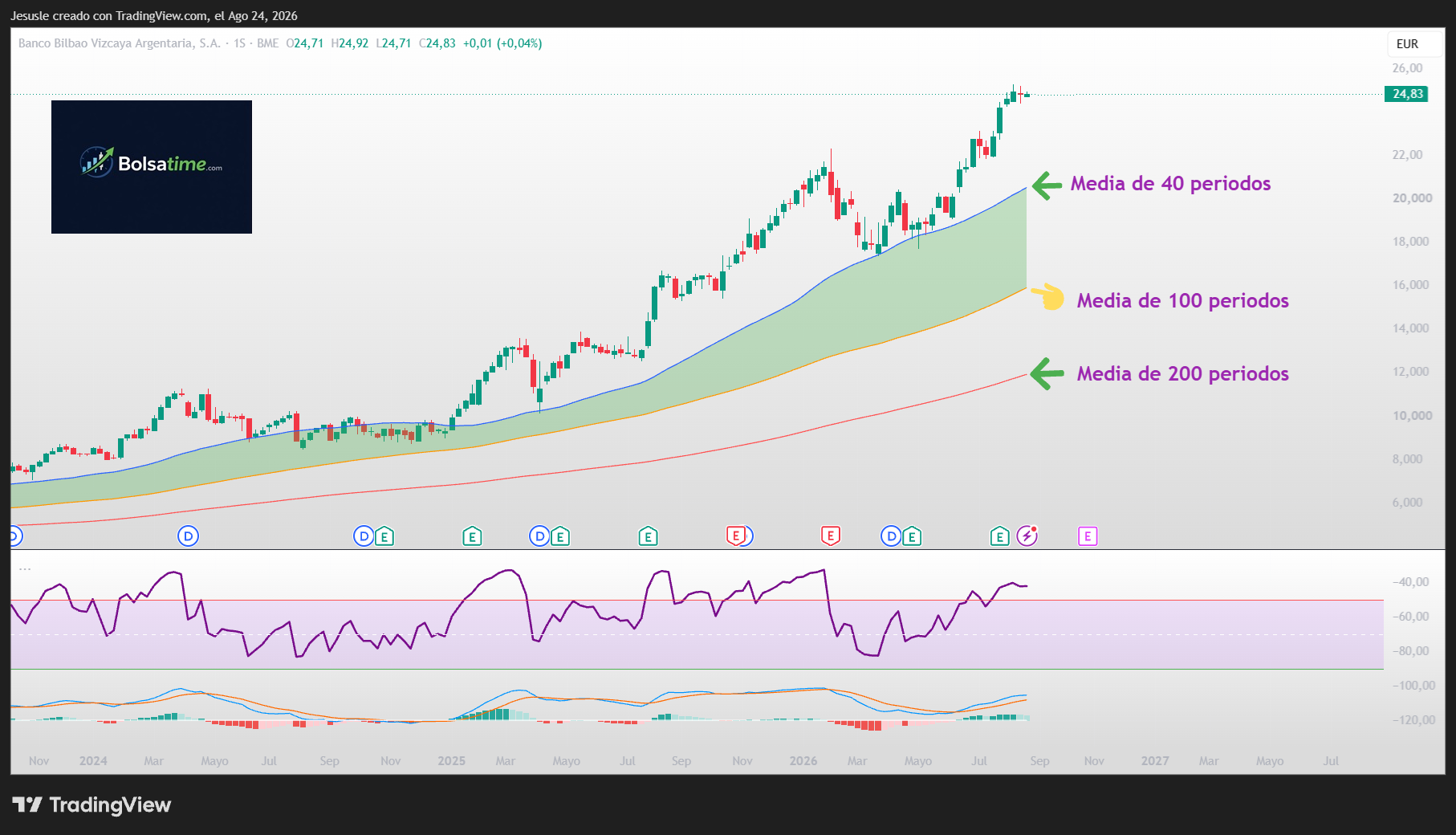Image resolution: width=1456 pixels, height=835 pixels.
Task: Click the close value C24,83
Action: coord(437,43)
